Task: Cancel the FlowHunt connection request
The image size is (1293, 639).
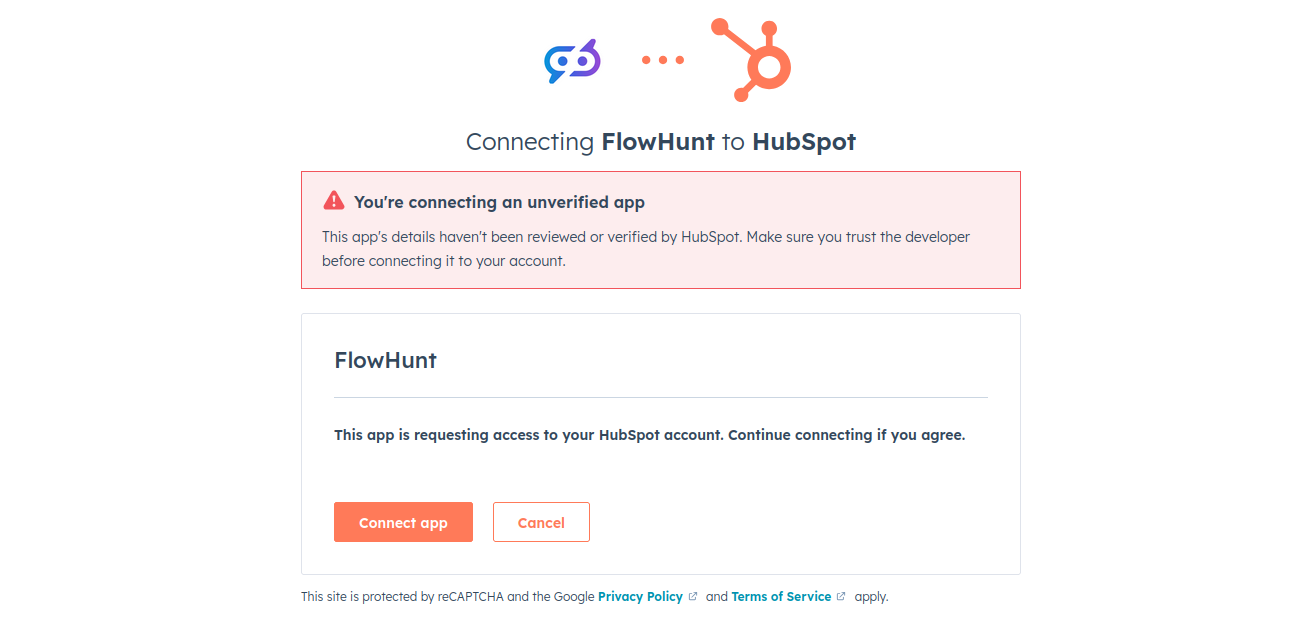Action: pyautogui.click(x=541, y=521)
